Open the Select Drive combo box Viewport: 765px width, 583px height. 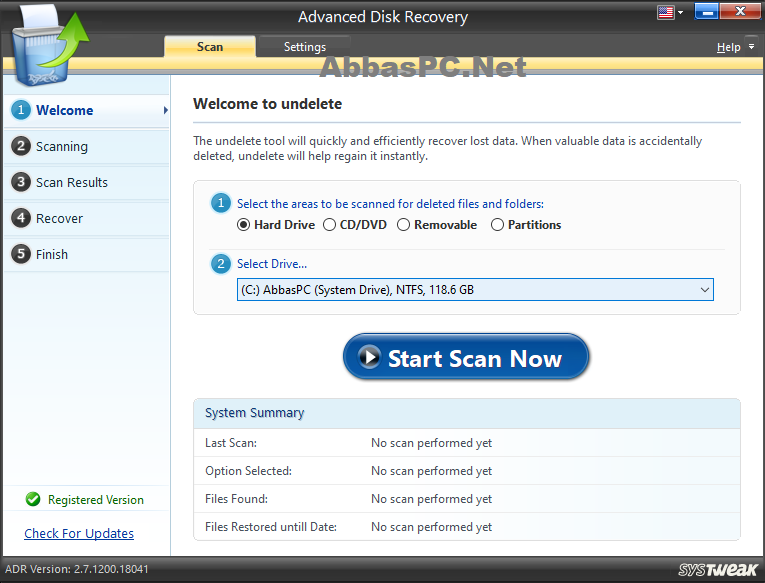click(x=475, y=290)
